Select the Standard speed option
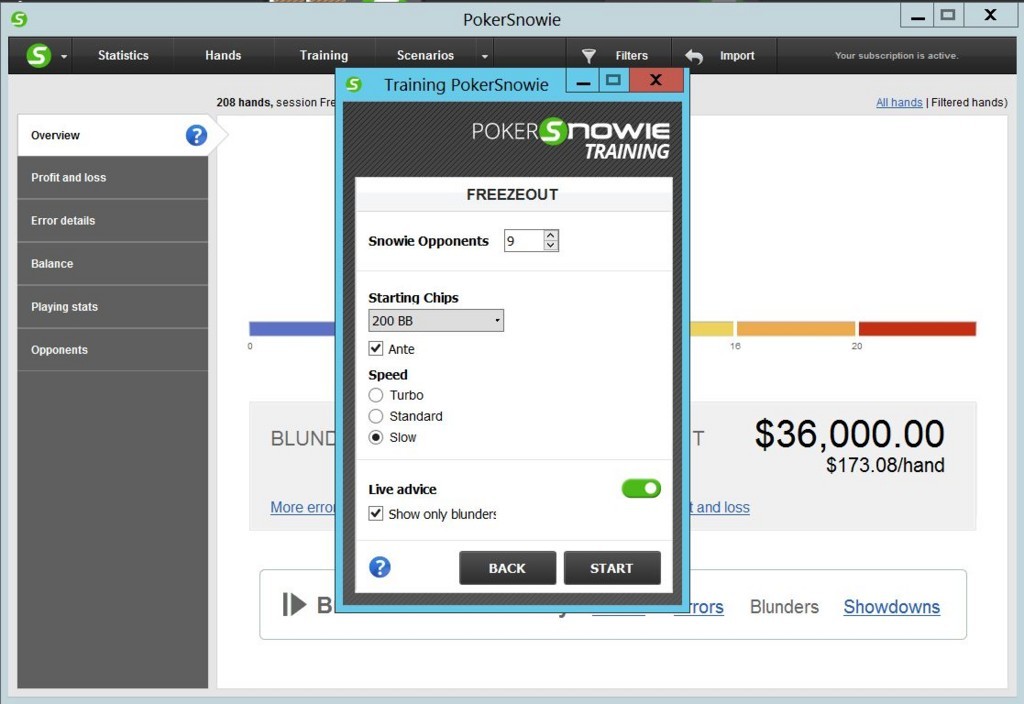The height and width of the screenshot is (704, 1024). pyautogui.click(x=376, y=416)
